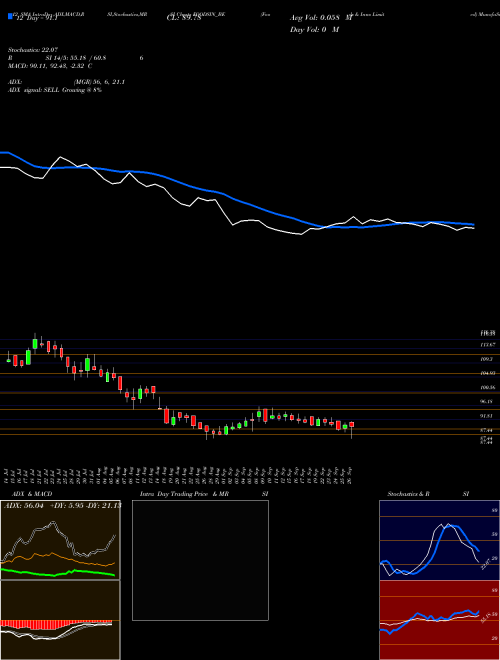Image resolution: width=500 pixels, height=660 pixels.
Task: Click the dark red RSI chart panel
Action: pos(439,620)
